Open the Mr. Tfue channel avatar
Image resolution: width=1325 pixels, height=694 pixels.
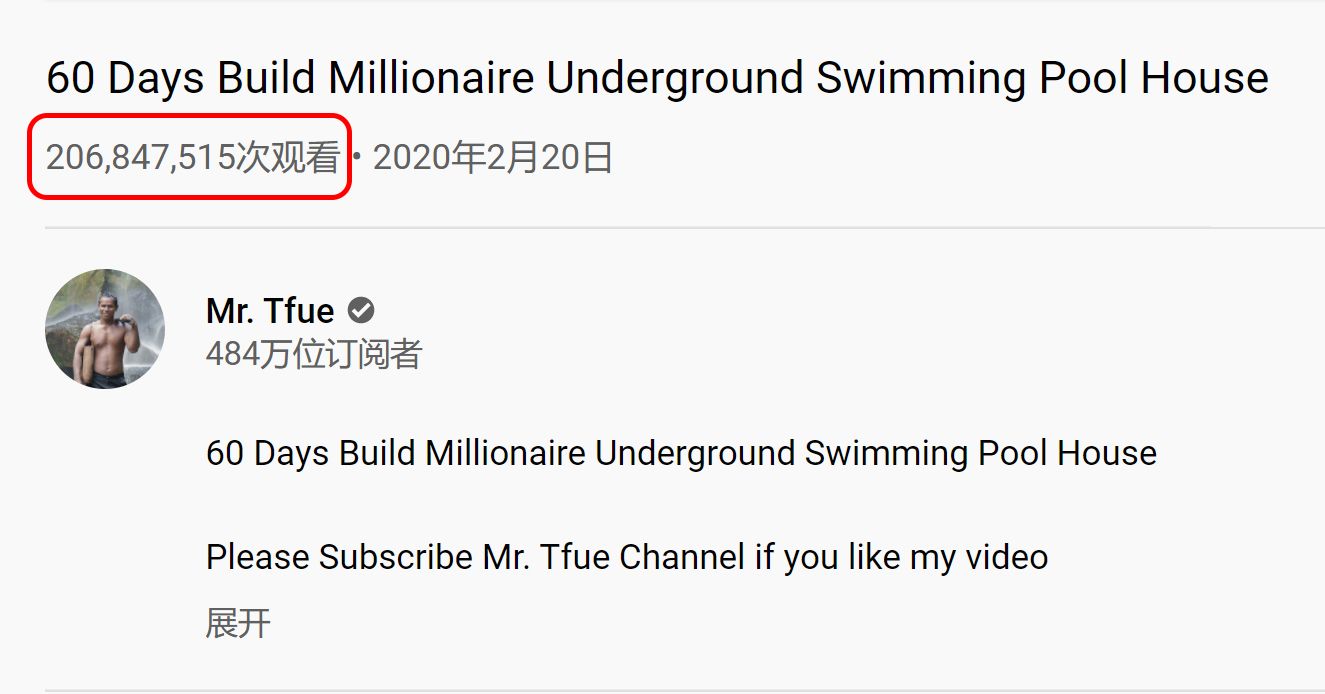click(105, 329)
